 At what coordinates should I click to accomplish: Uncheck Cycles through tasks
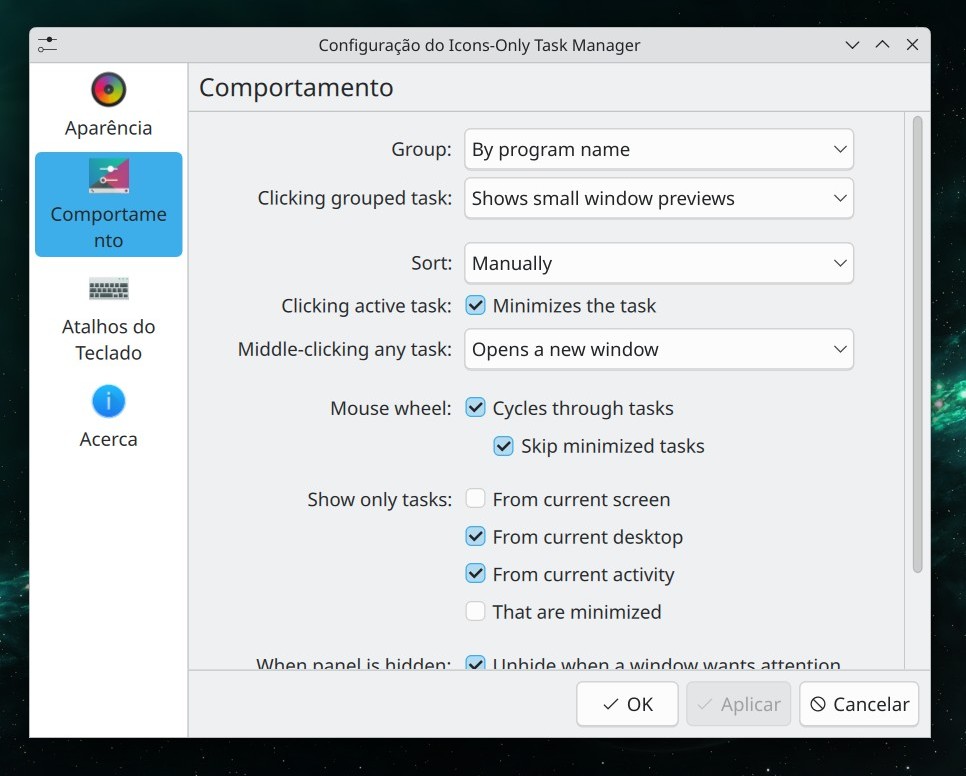point(476,408)
